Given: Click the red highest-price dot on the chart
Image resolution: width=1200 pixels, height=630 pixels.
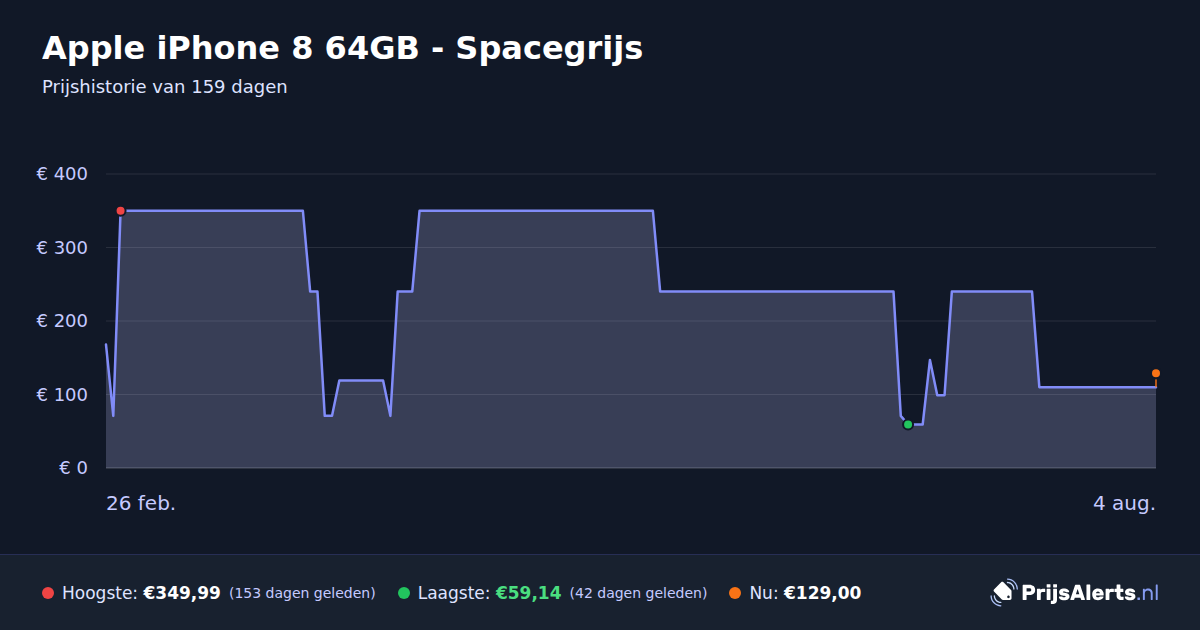Looking at the screenshot, I should pos(121,211).
